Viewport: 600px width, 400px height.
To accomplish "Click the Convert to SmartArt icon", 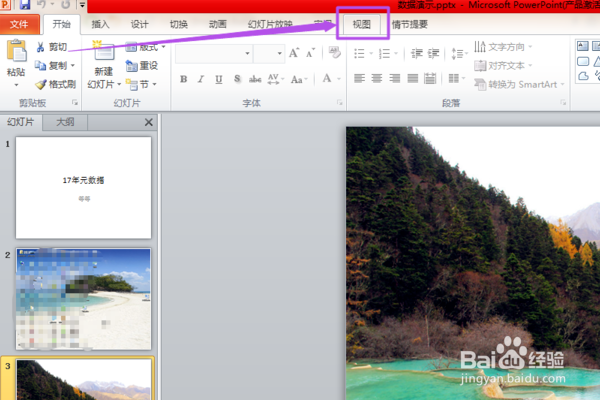I will (x=480, y=84).
